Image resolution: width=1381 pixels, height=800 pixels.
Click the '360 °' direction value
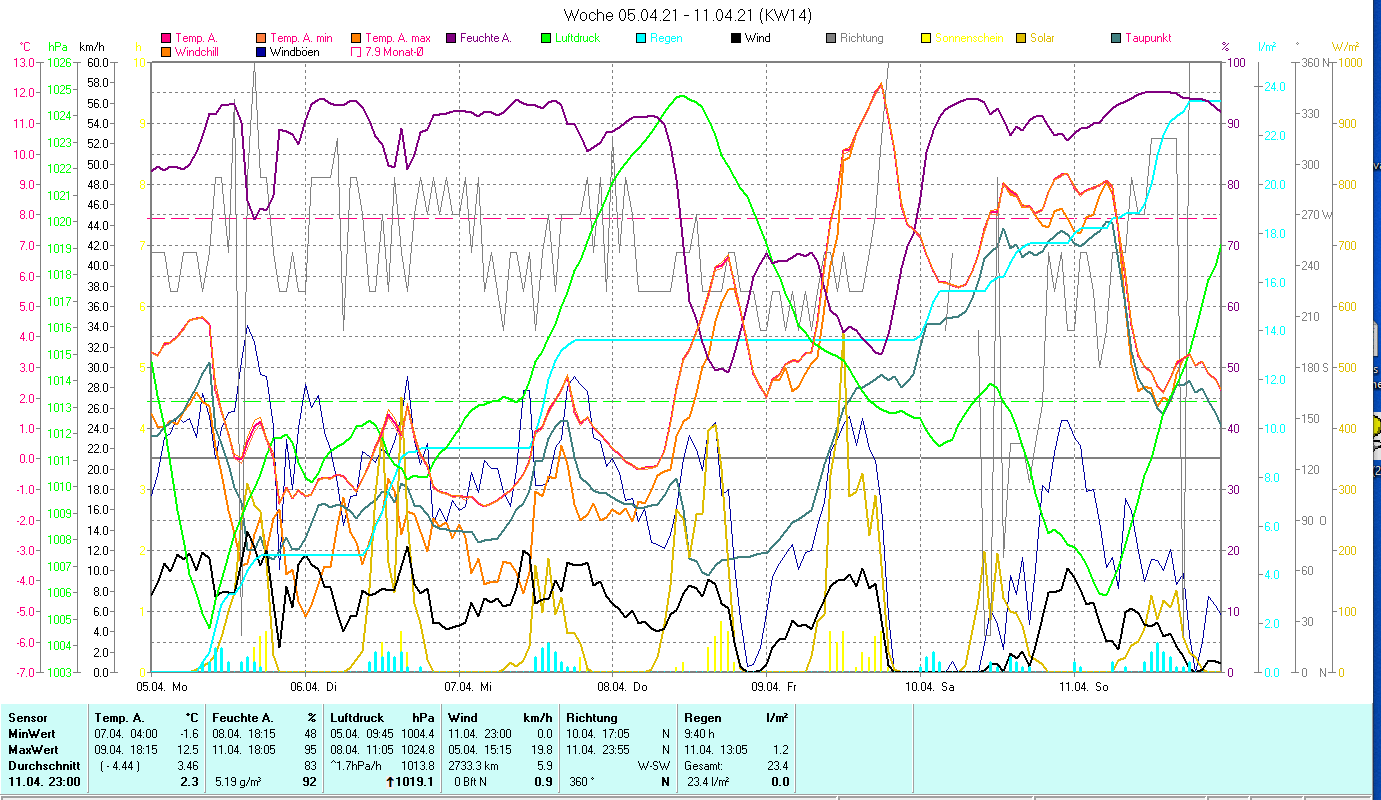pyautogui.click(x=582, y=782)
